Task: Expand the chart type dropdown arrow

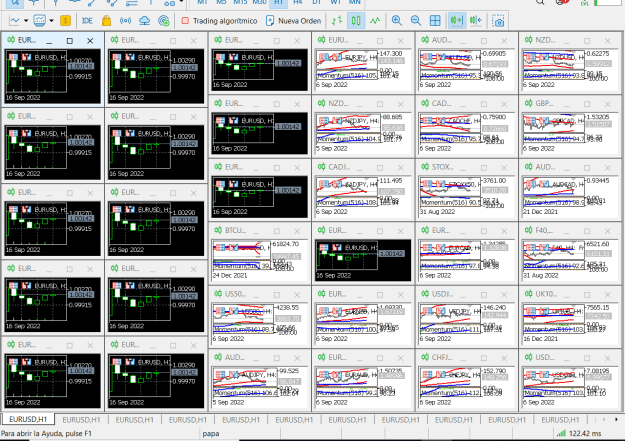Action: [x=26, y=21]
